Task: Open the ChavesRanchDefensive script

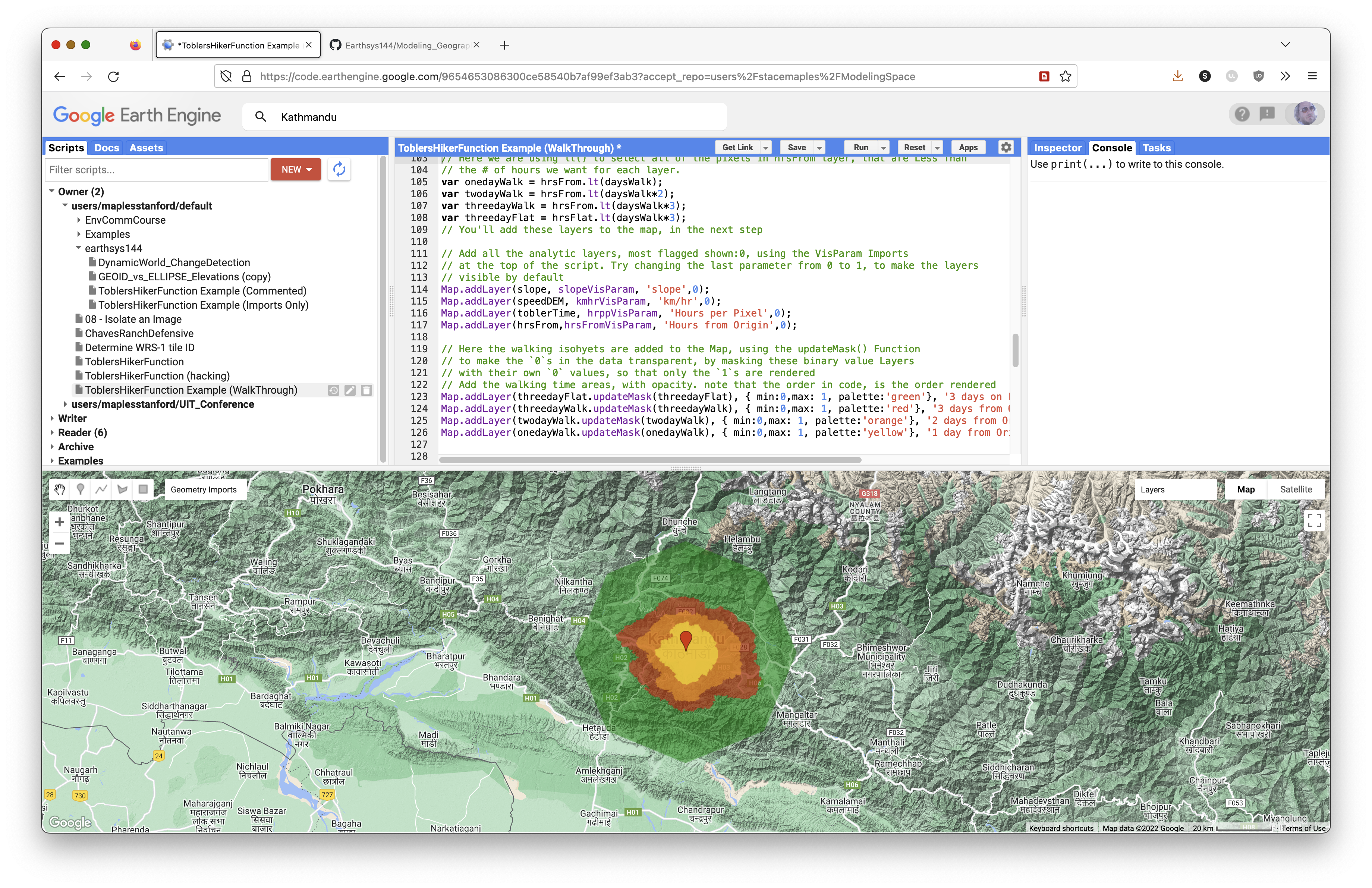Action: pos(139,334)
